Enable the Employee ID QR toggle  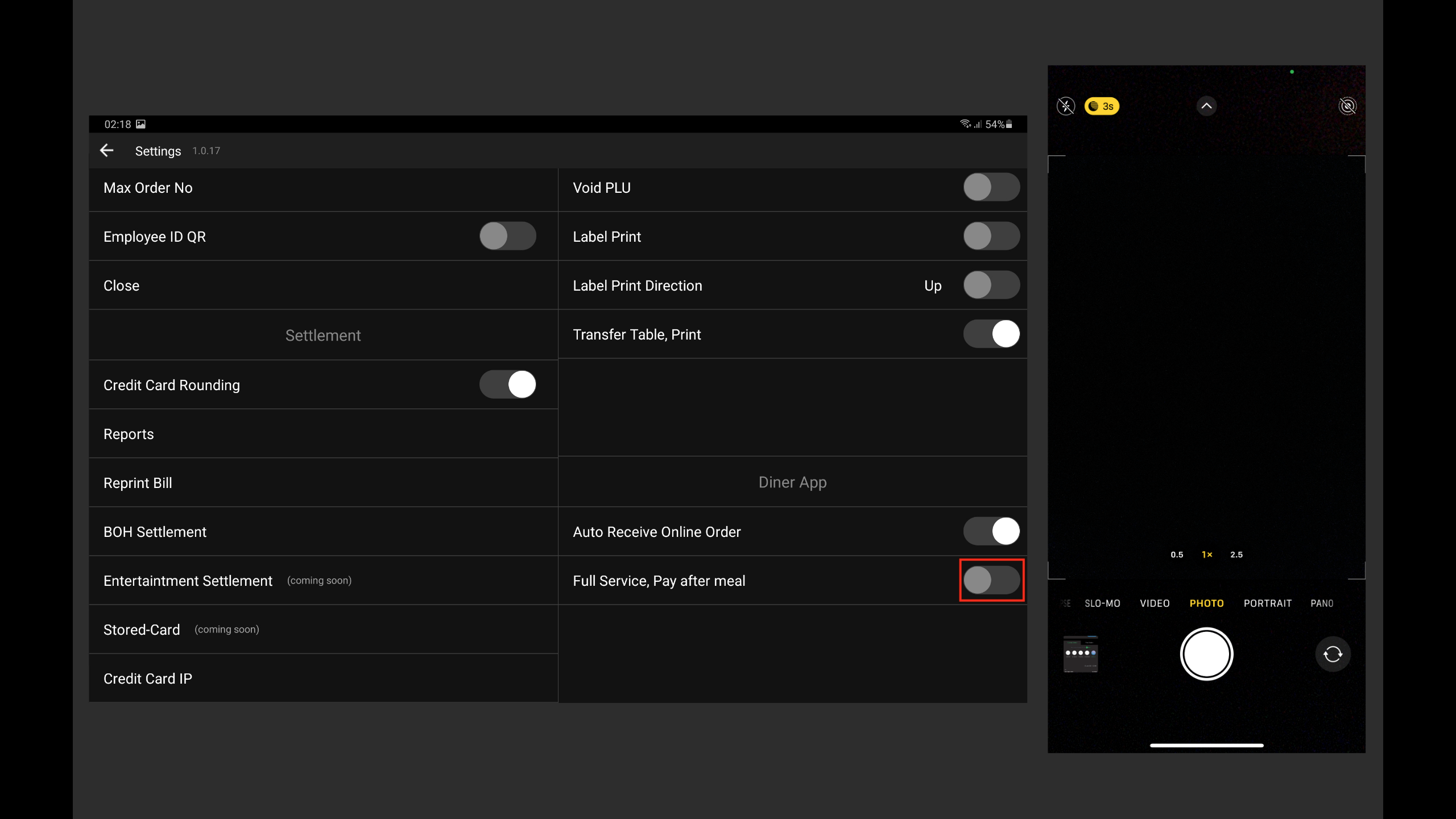507,236
